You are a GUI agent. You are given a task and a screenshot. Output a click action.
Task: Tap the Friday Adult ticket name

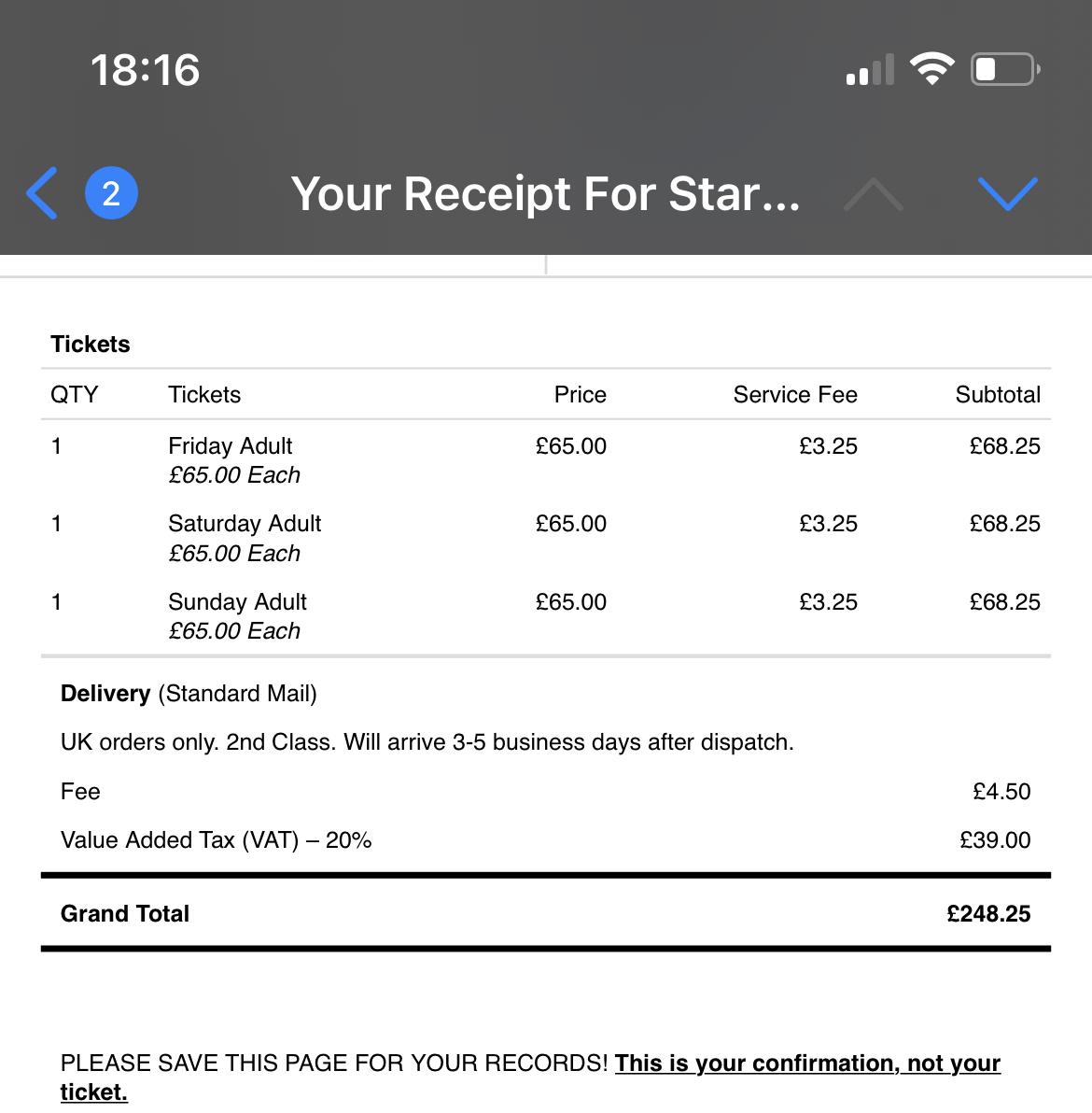[230, 445]
